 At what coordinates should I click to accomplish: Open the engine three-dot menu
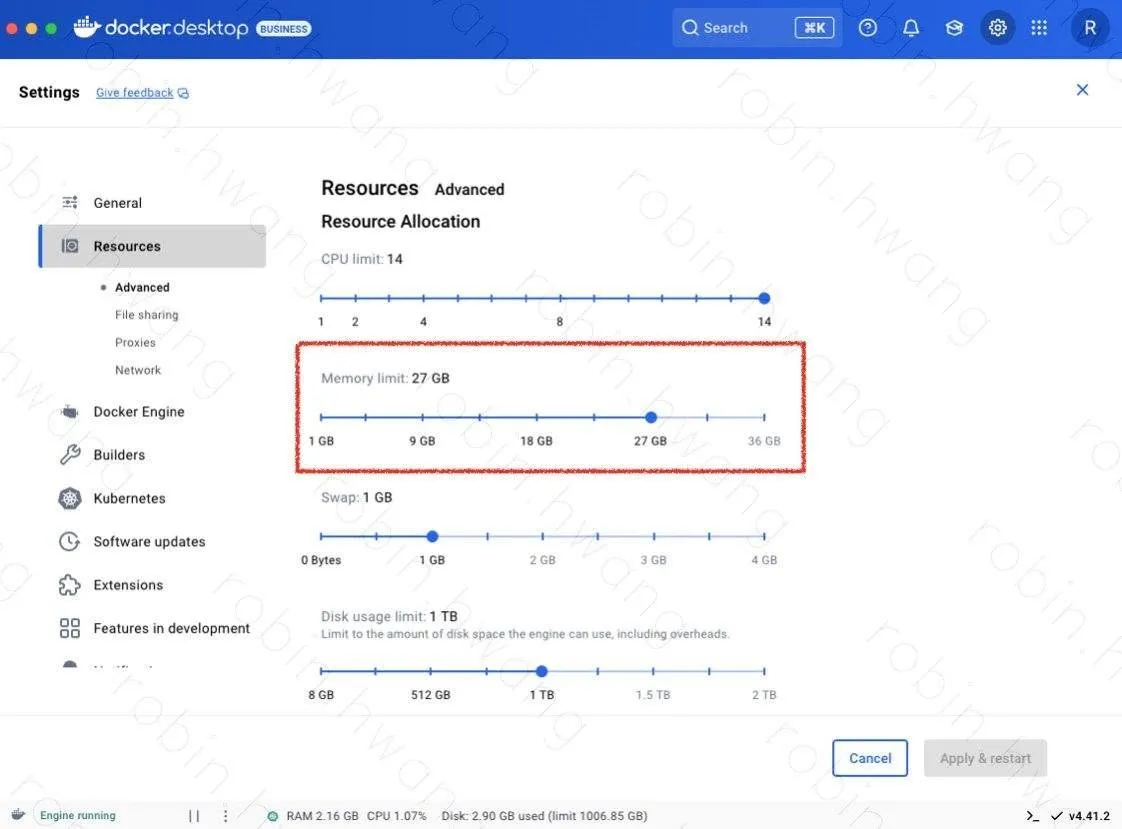225,815
